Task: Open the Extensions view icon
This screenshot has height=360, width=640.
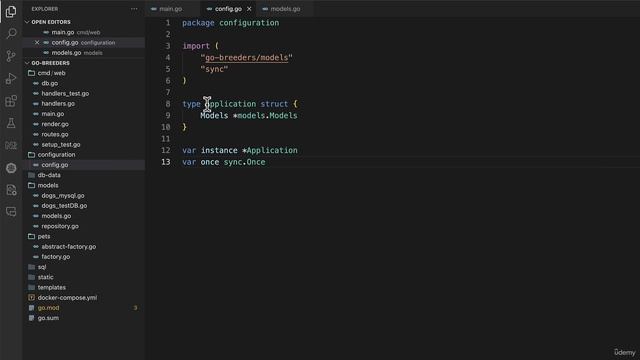Action: (11, 101)
